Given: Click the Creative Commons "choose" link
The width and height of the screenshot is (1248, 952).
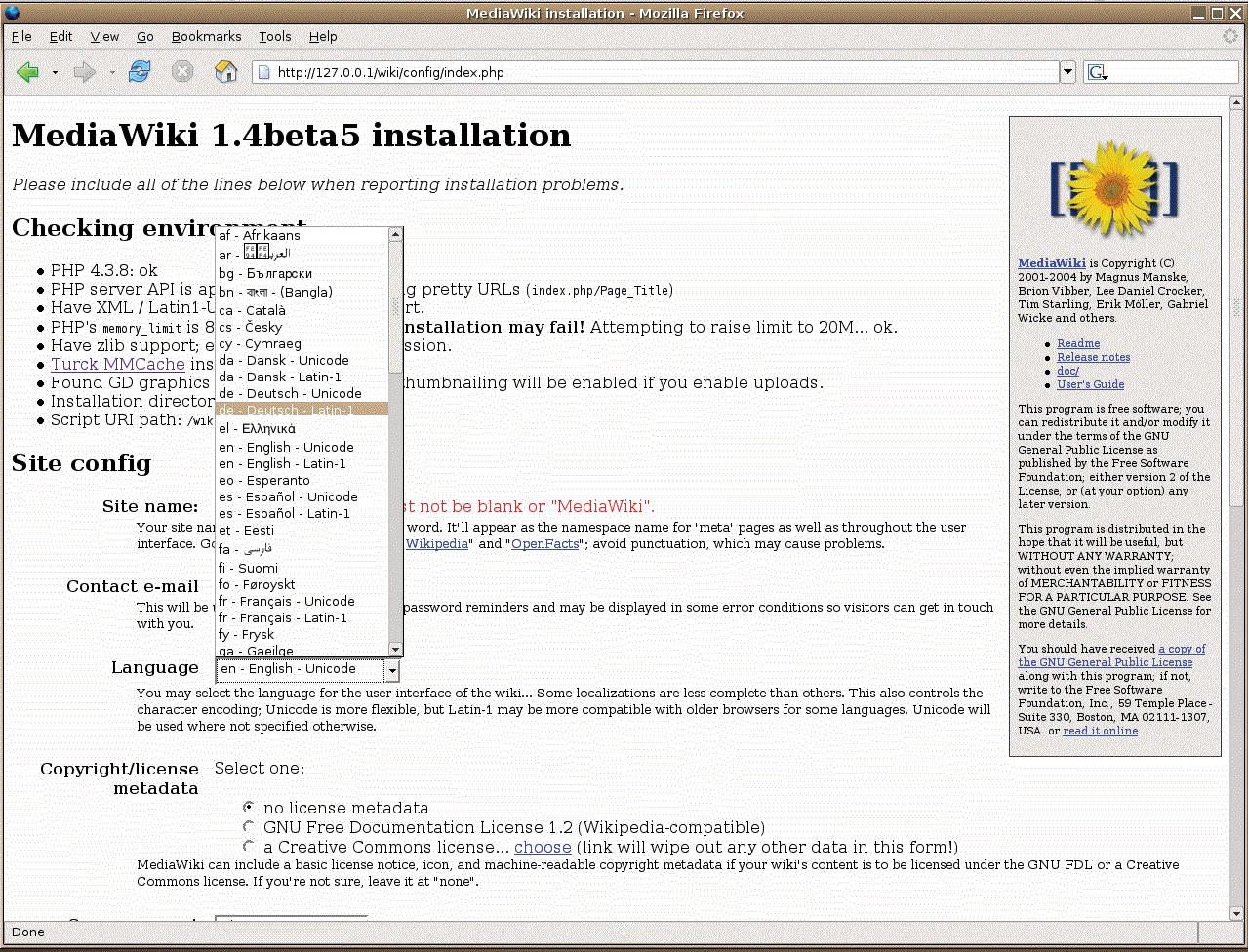Looking at the screenshot, I should point(543,847).
